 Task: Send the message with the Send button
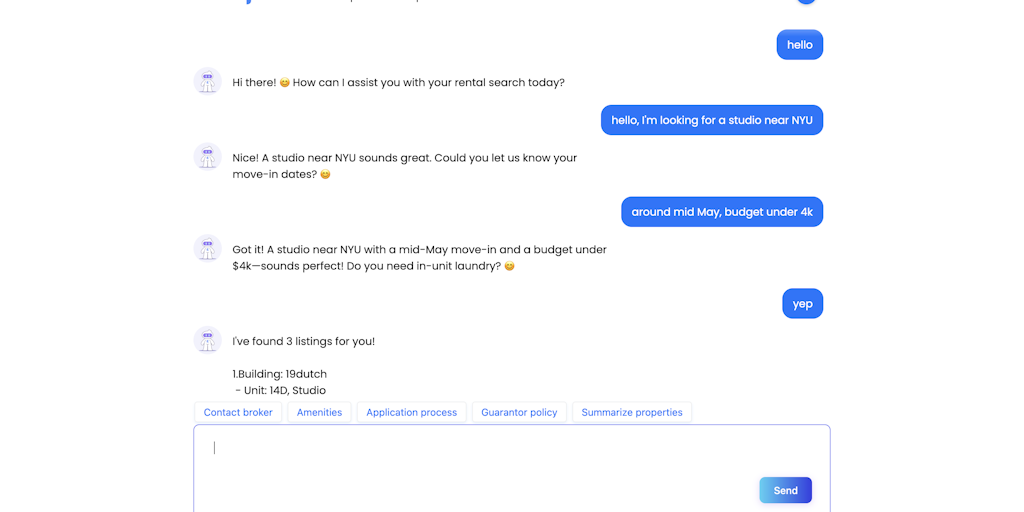click(x=786, y=490)
